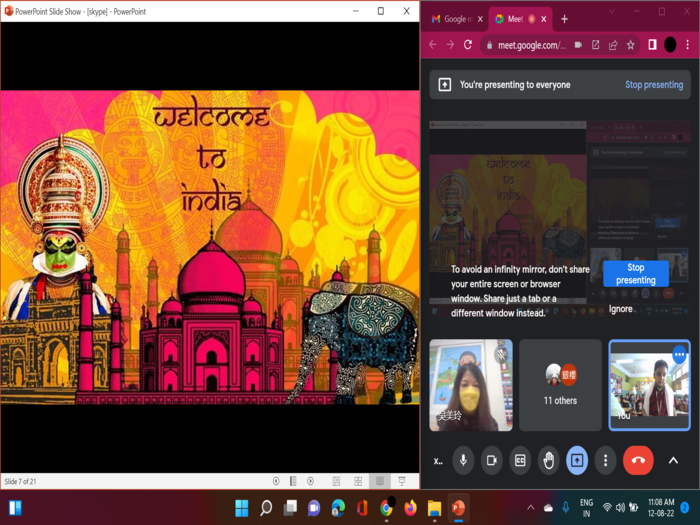The height and width of the screenshot is (525, 700).
Task: Click the blue Stop presenting button
Action: click(x=636, y=274)
